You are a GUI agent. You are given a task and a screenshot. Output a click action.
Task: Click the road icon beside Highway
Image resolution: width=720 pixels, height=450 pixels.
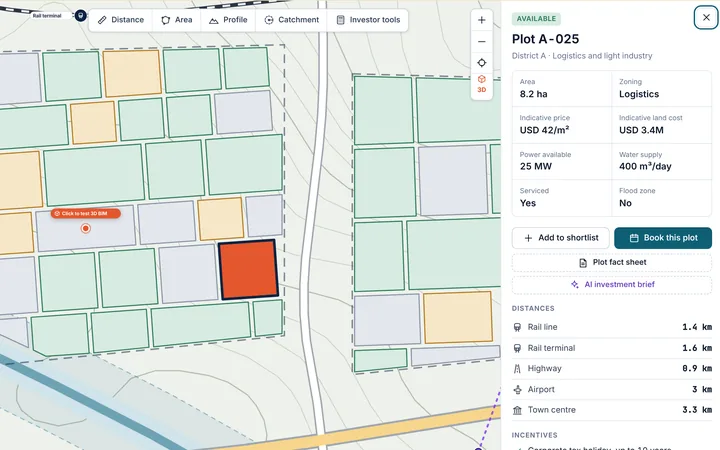[518, 368]
